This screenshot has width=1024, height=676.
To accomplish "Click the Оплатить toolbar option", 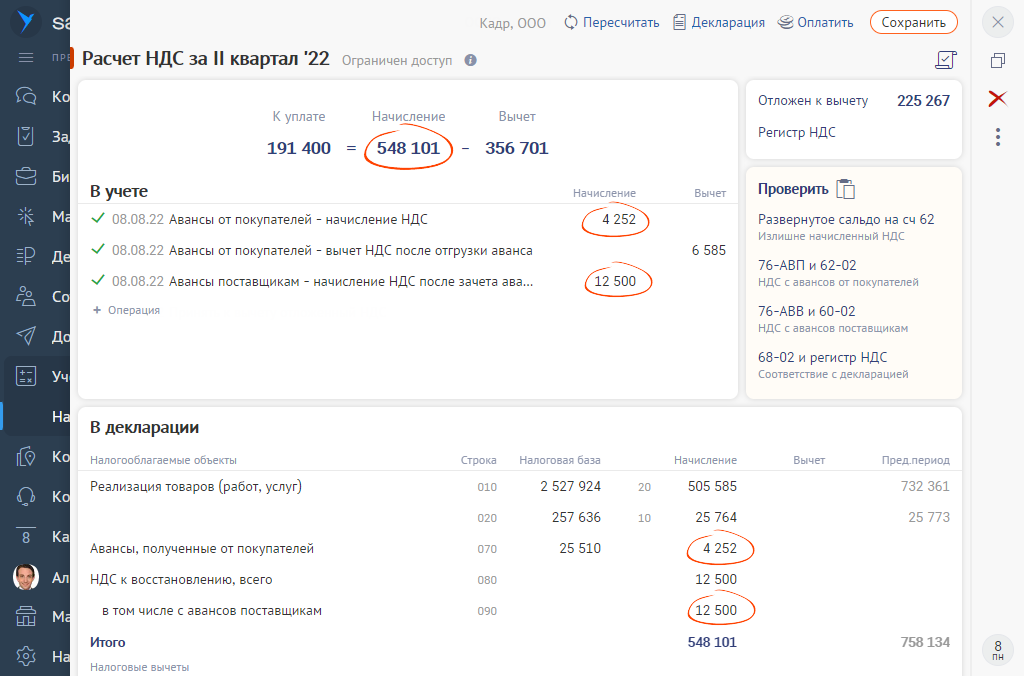I will [816, 22].
